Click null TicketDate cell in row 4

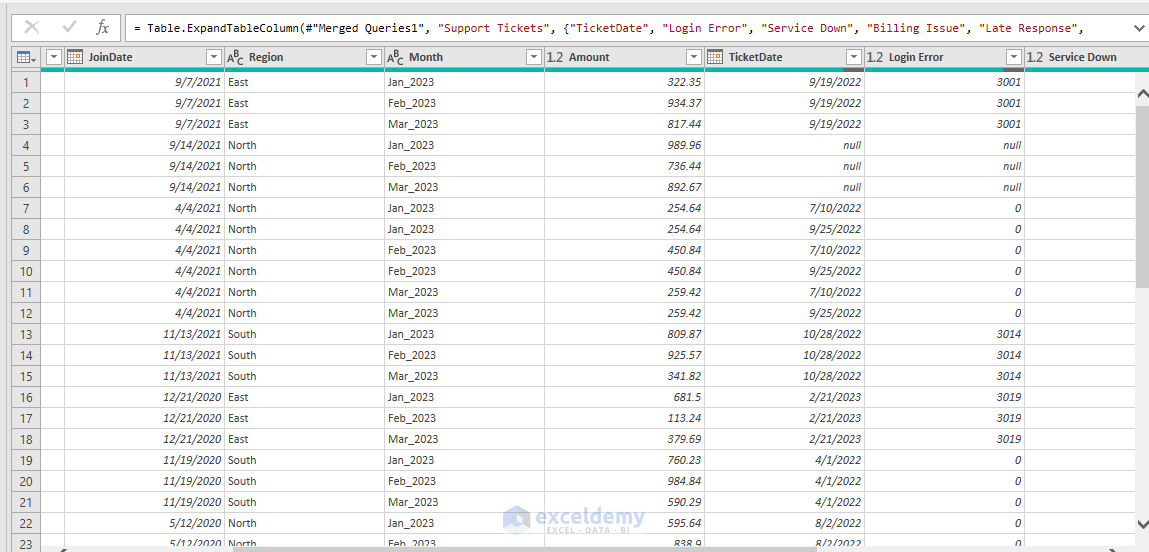click(784, 145)
